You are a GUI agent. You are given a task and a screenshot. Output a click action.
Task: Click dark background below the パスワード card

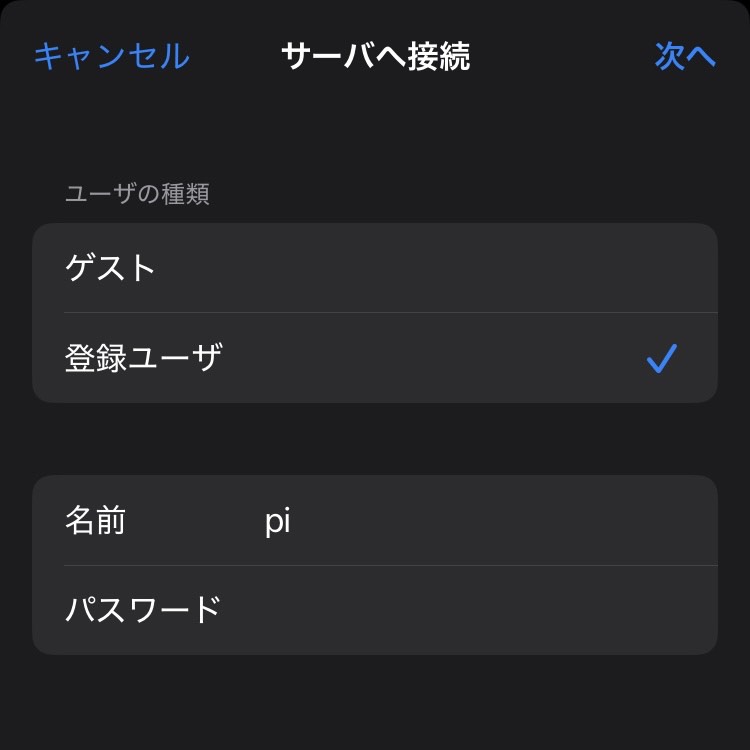coord(375,702)
